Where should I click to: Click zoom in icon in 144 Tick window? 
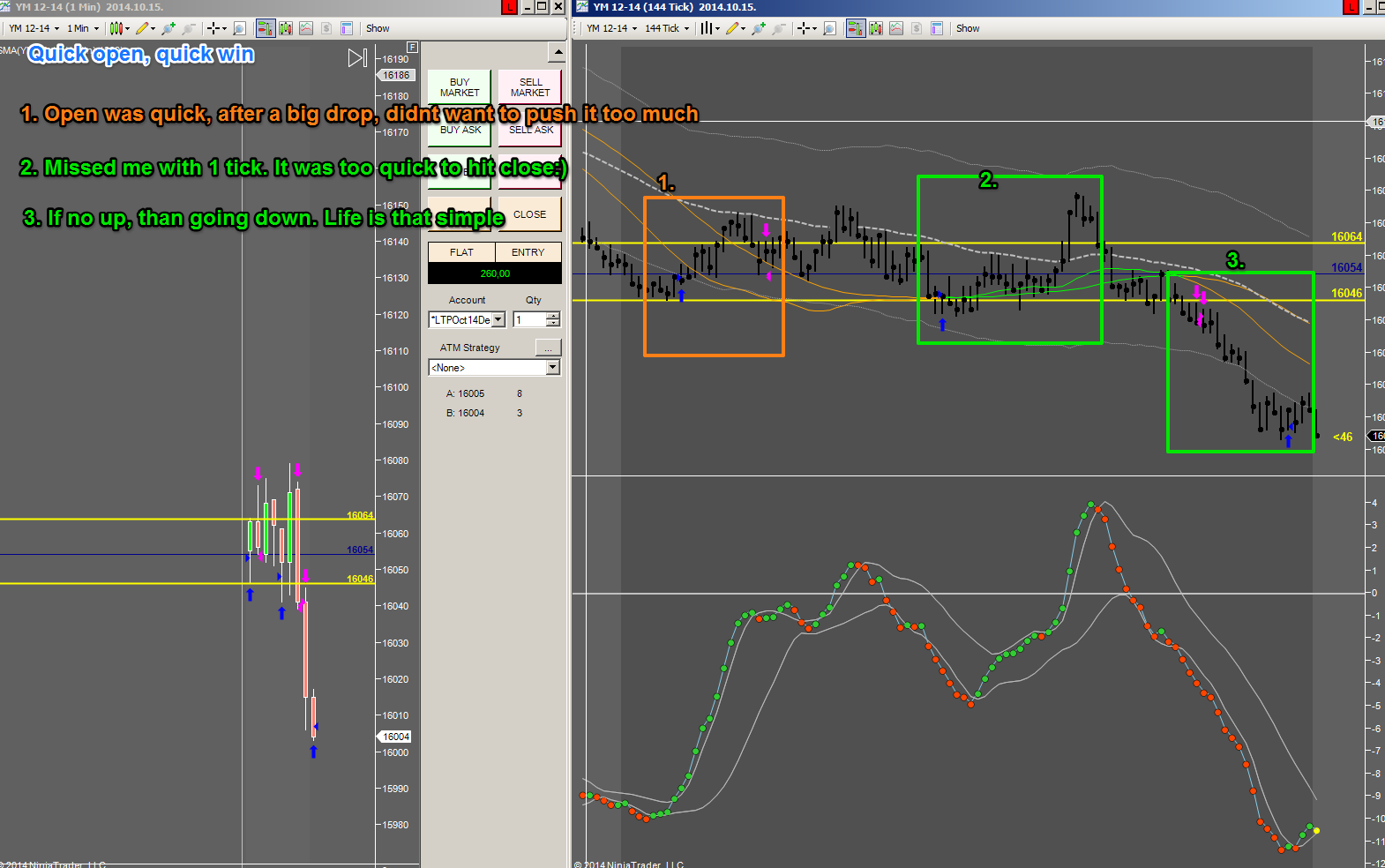tap(759, 28)
